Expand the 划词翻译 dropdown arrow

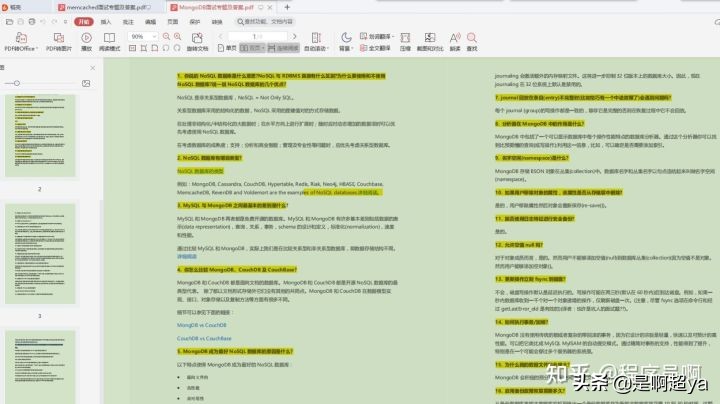coord(393,36)
